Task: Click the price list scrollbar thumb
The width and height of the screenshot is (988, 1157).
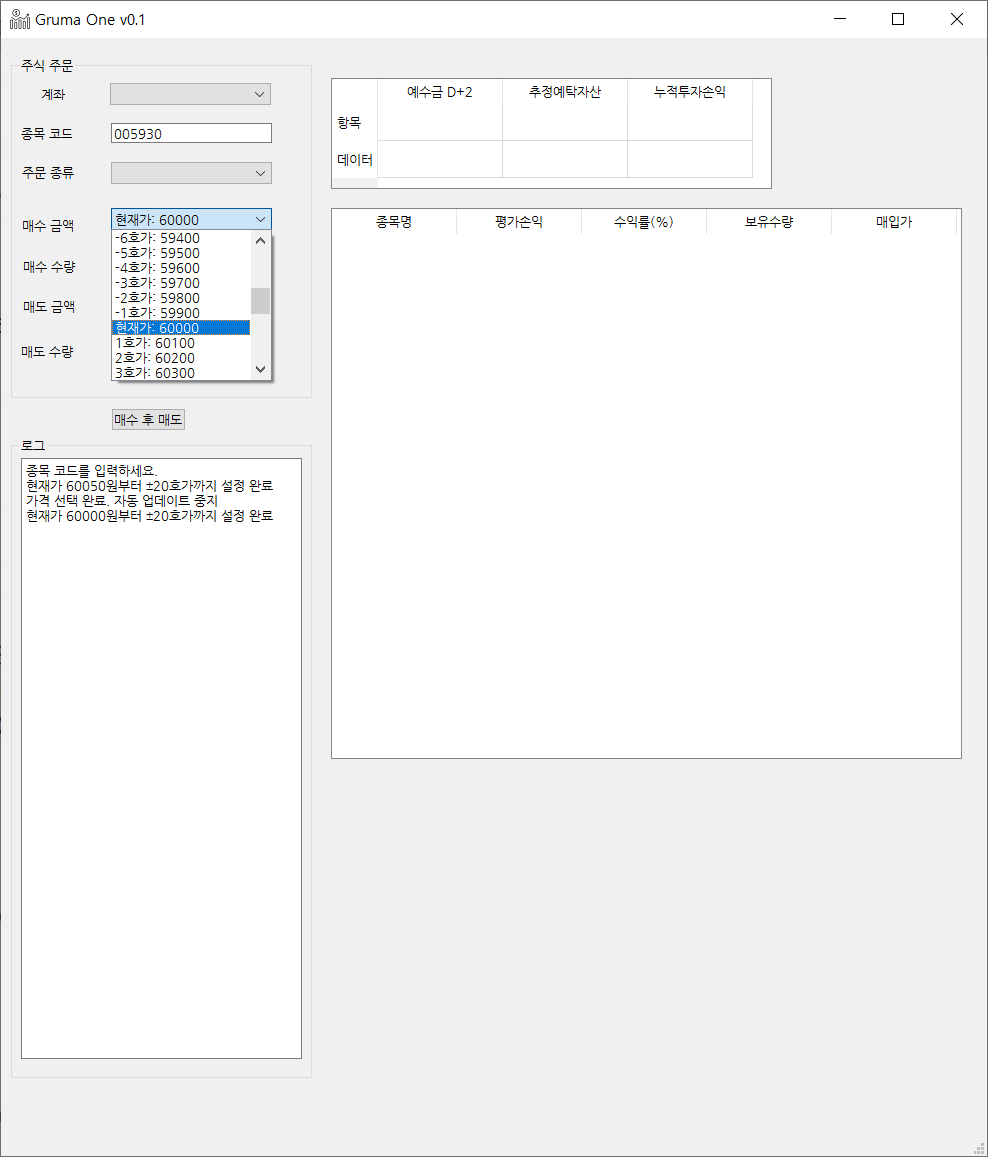Action: [x=260, y=300]
